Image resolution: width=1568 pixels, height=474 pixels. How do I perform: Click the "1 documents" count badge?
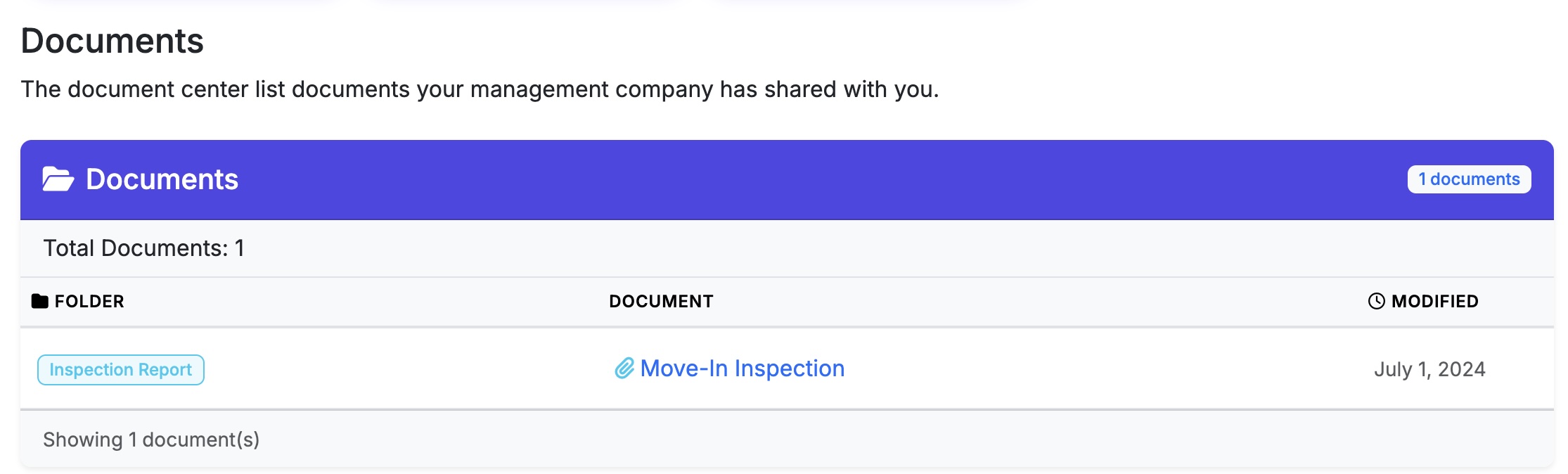click(1469, 179)
